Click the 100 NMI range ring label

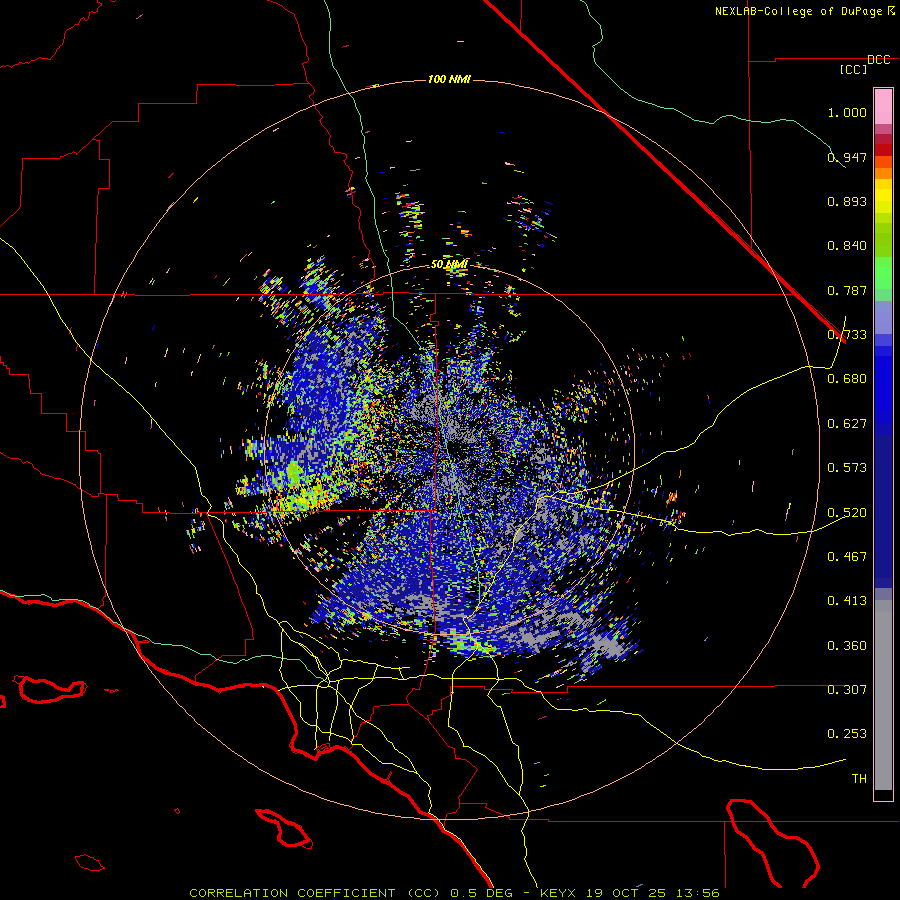pyautogui.click(x=449, y=79)
